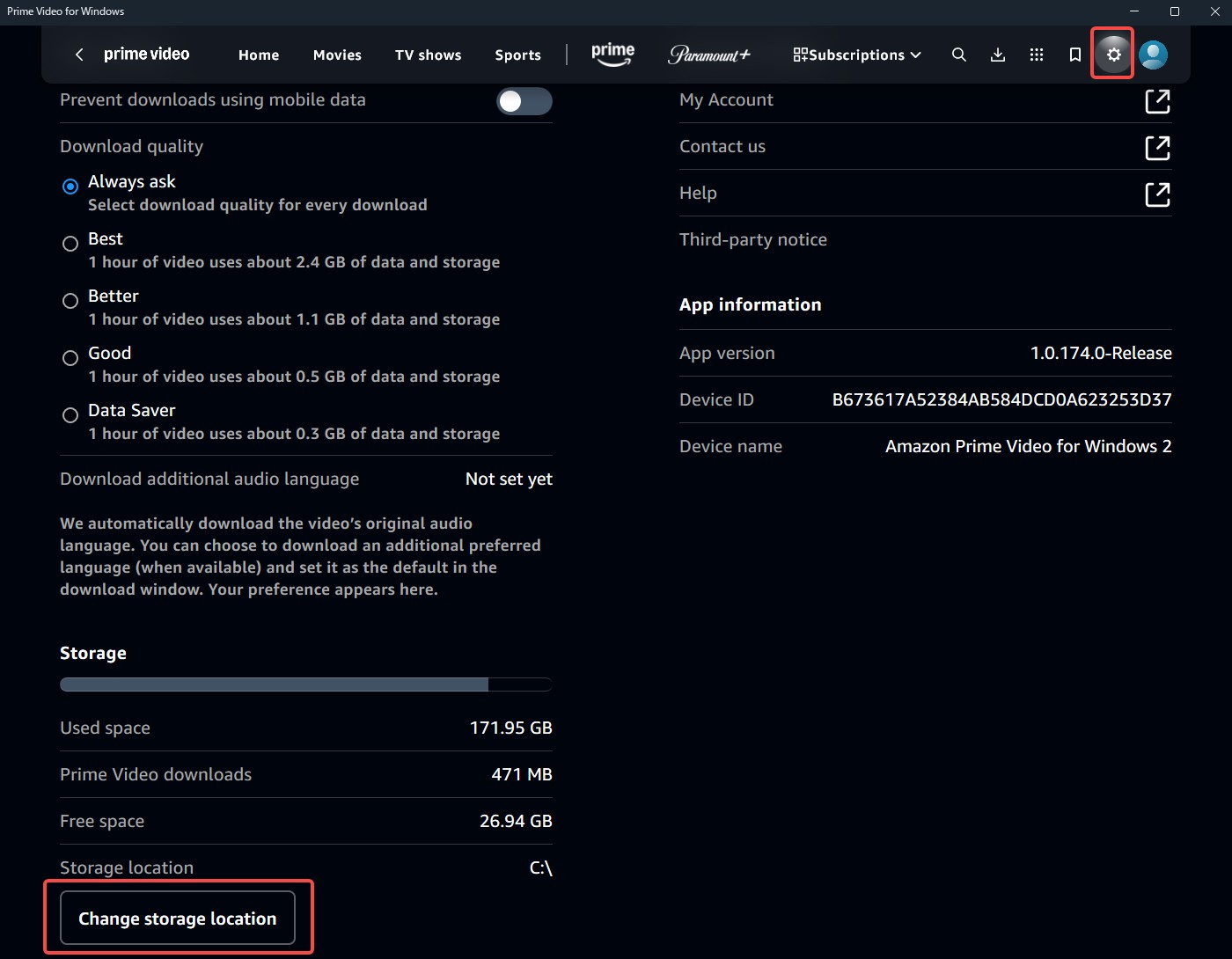1232x959 pixels.
Task: Open the Prime channel logo
Action: 613,54
